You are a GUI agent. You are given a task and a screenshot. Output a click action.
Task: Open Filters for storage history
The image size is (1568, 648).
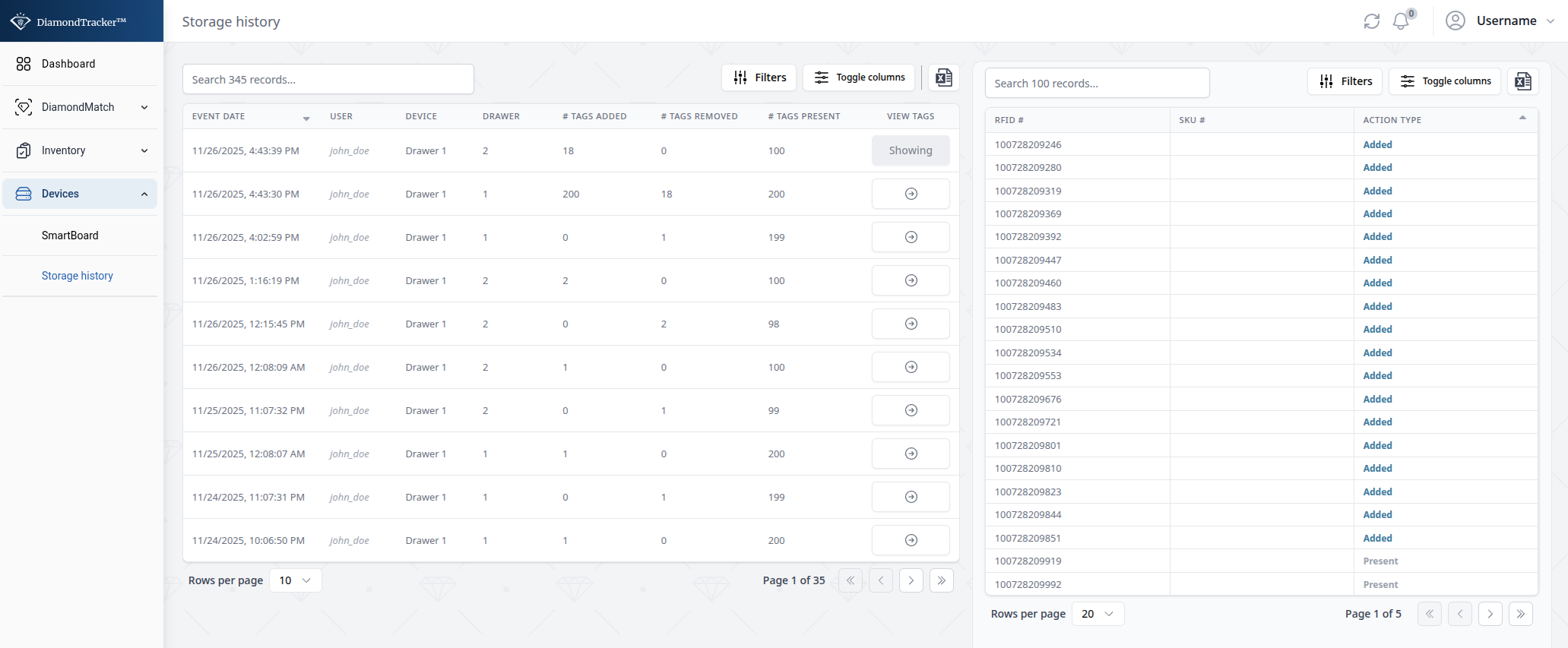point(759,77)
